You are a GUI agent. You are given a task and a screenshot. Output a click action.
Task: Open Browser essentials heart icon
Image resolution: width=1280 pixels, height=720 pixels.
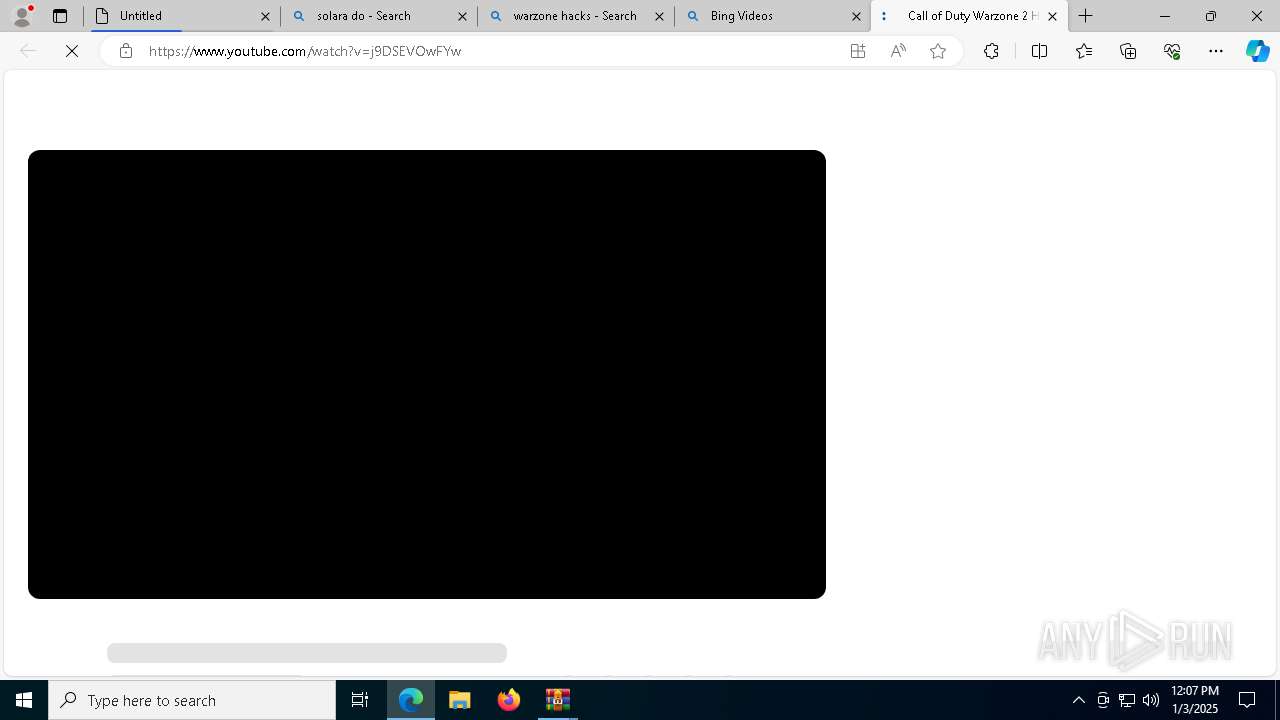tap(1172, 51)
